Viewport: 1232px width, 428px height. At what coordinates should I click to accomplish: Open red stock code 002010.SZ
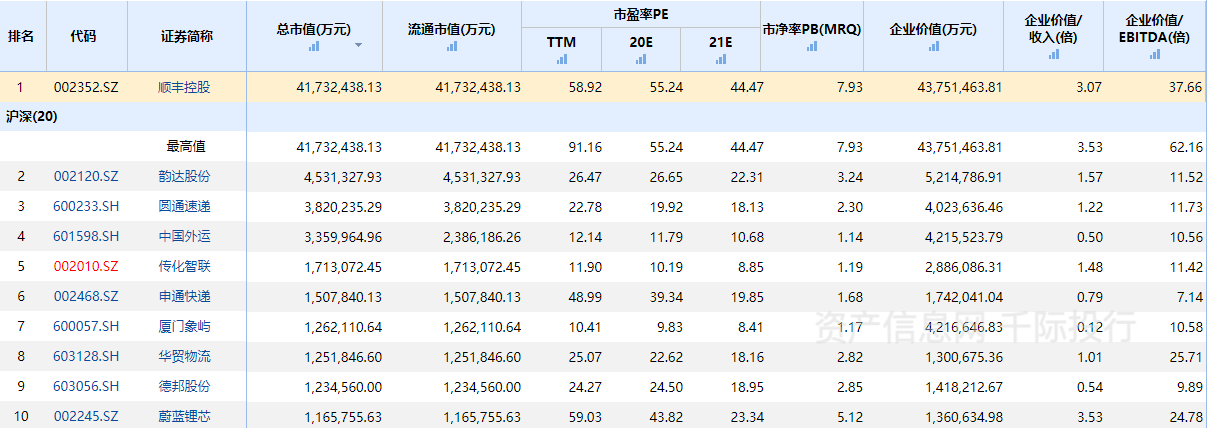pyautogui.click(x=86, y=267)
